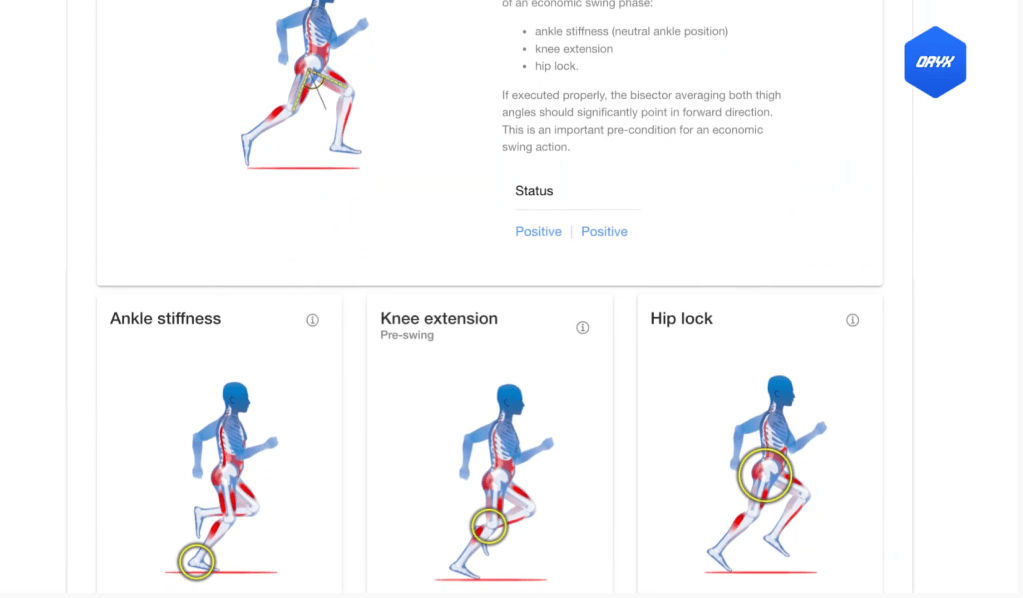Viewport: 1023px width, 598px height.
Task: Click the Knee extension card title
Action: point(439,319)
